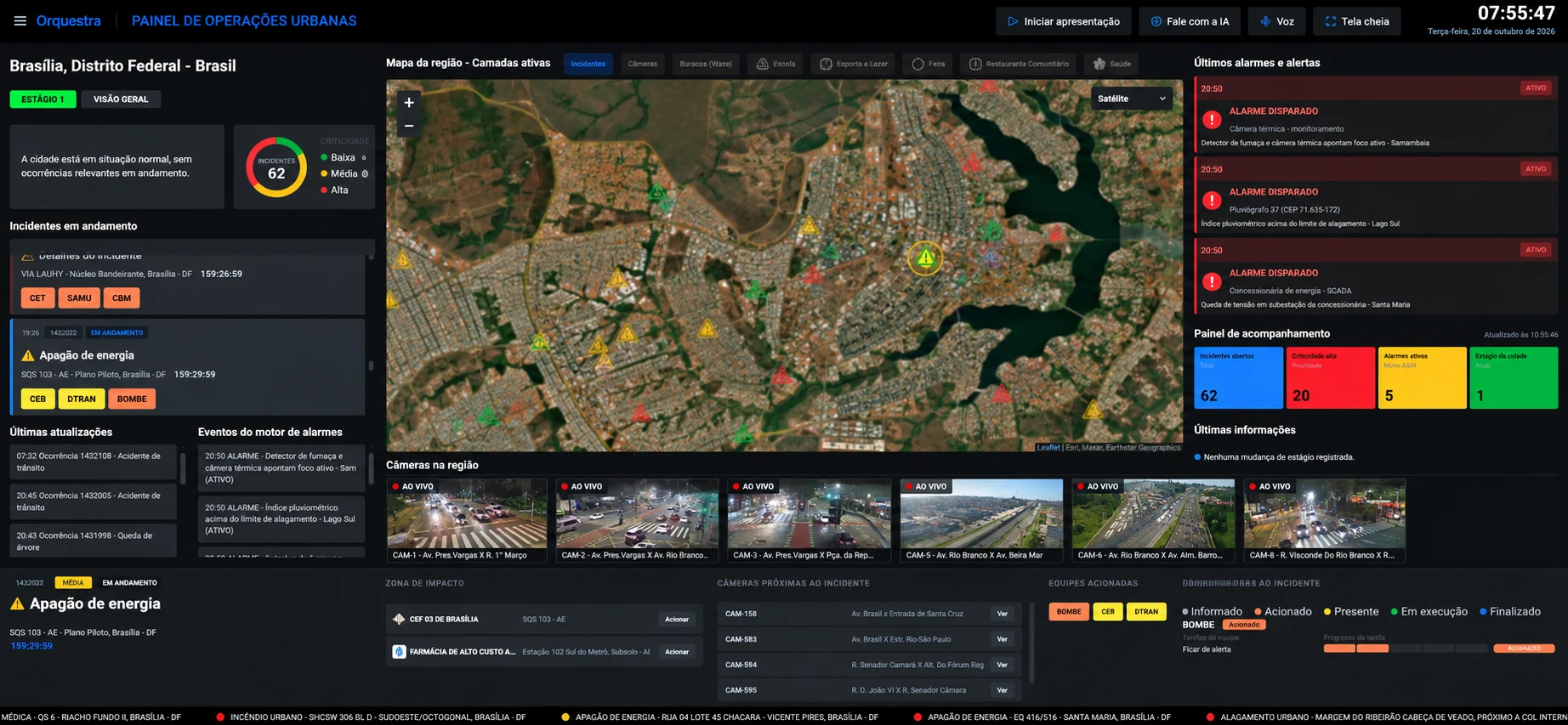Toggle the Câmeras map layer
Viewport: 1568px width, 725px height.
[643, 64]
